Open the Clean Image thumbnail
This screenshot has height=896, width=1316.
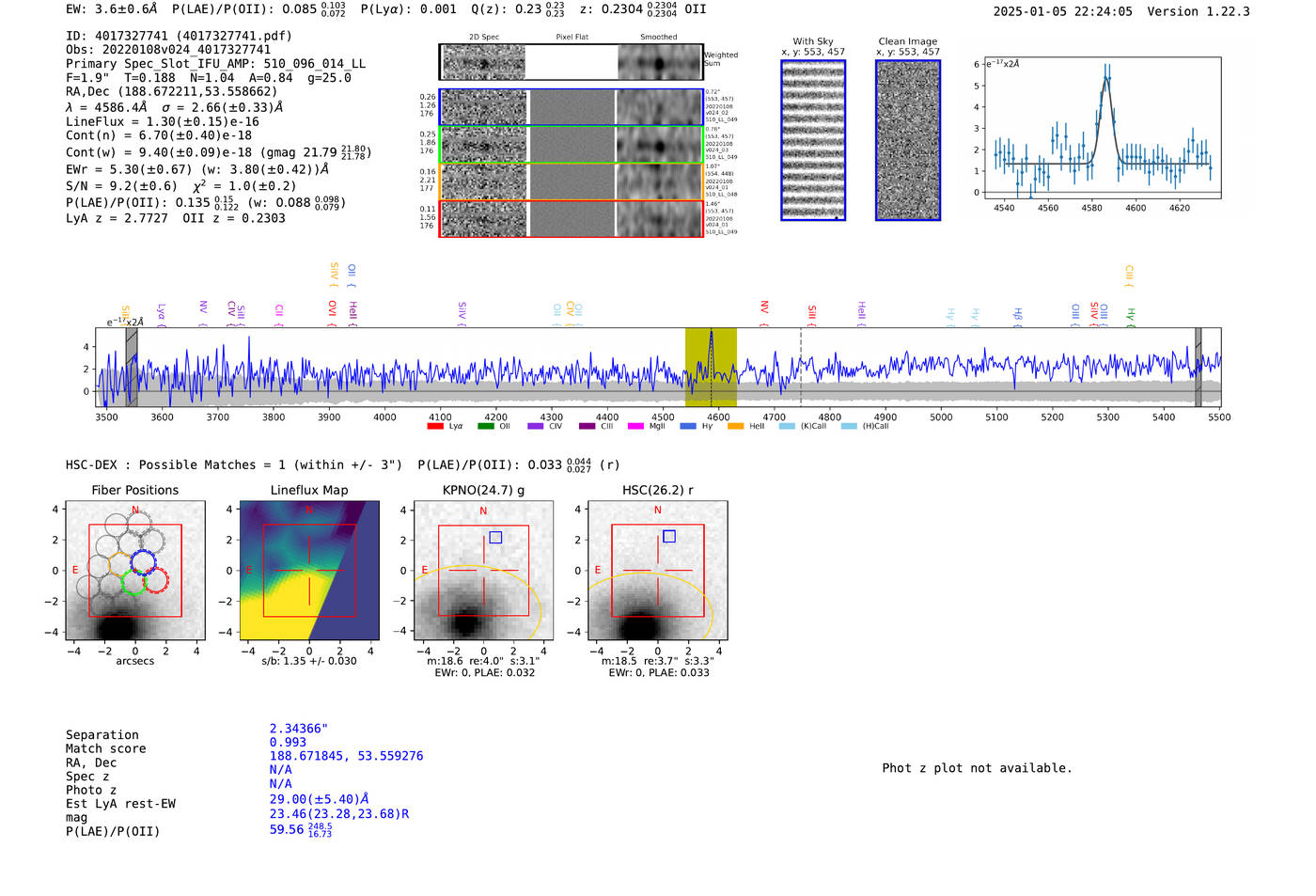(907, 140)
